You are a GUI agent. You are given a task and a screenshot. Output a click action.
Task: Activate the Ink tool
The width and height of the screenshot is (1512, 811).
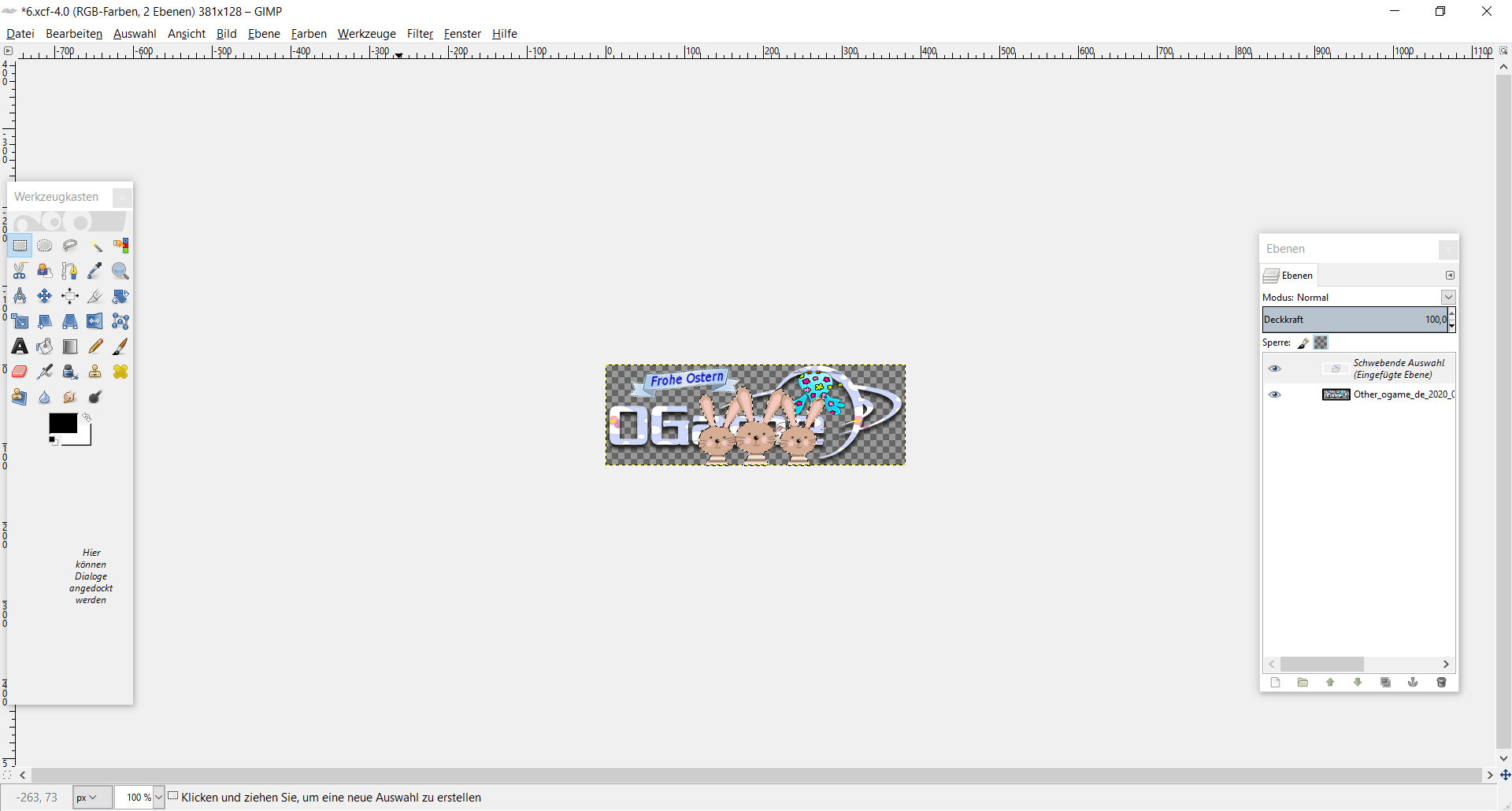coord(70,372)
